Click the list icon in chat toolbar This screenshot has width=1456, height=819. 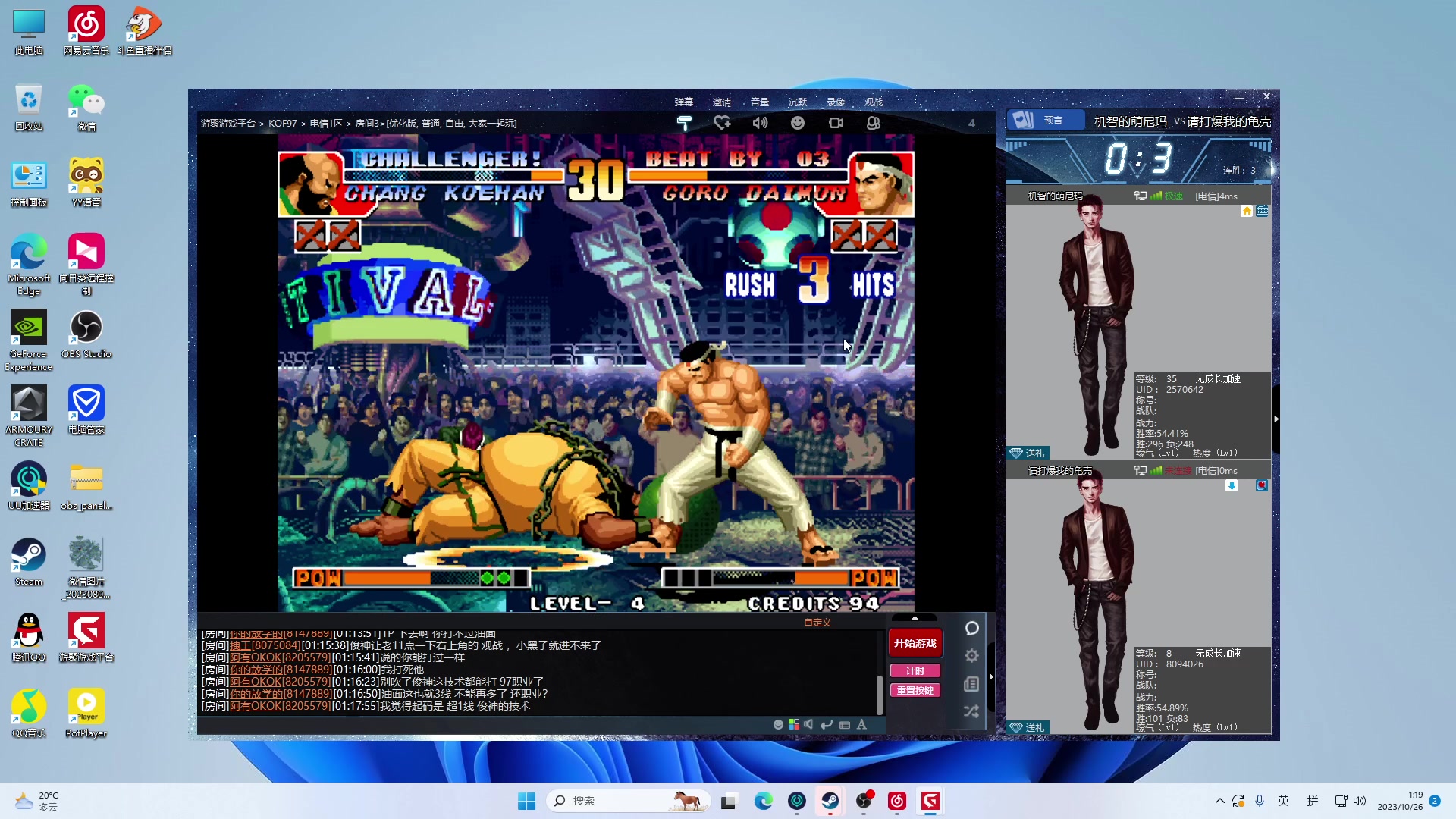pyautogui.click(x=845, y=724)
